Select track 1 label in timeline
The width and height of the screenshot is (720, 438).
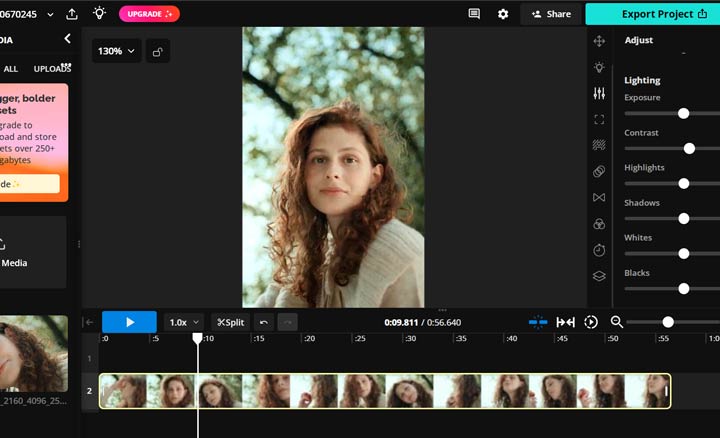[x=90, y=358]
